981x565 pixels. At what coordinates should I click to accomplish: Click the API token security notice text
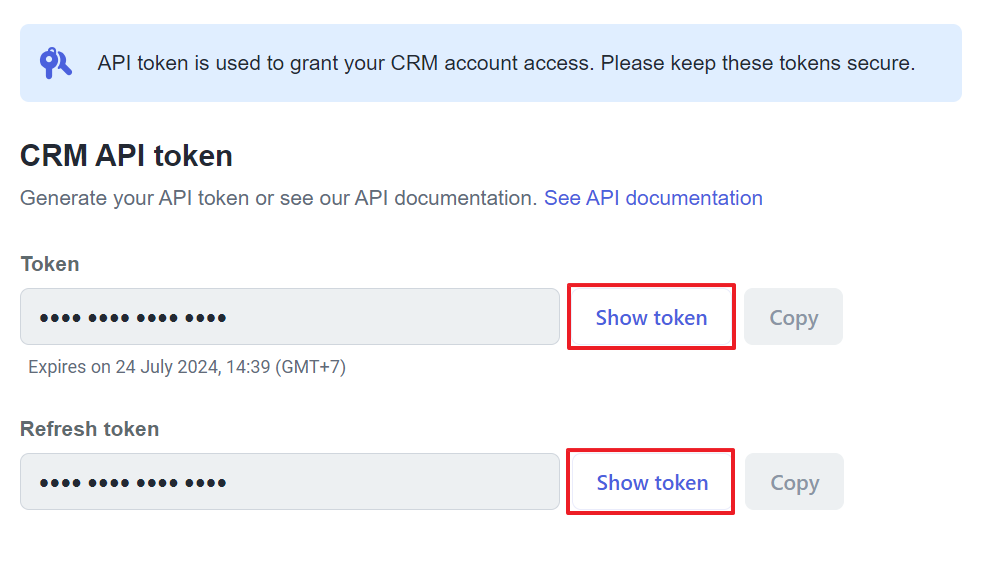(x=506, y=63)
